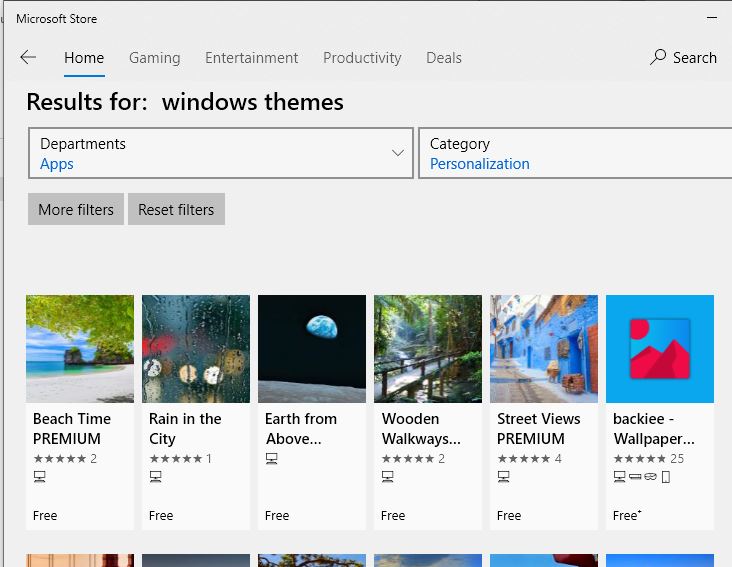The height and width of the screenshot is (567, 732).
Task: Select the Deals tab
Action: point(444,58)
